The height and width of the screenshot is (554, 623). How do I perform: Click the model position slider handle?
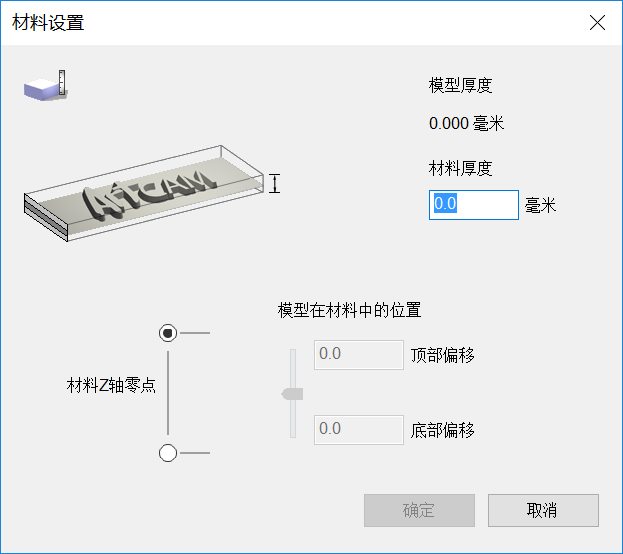[292, 394]
